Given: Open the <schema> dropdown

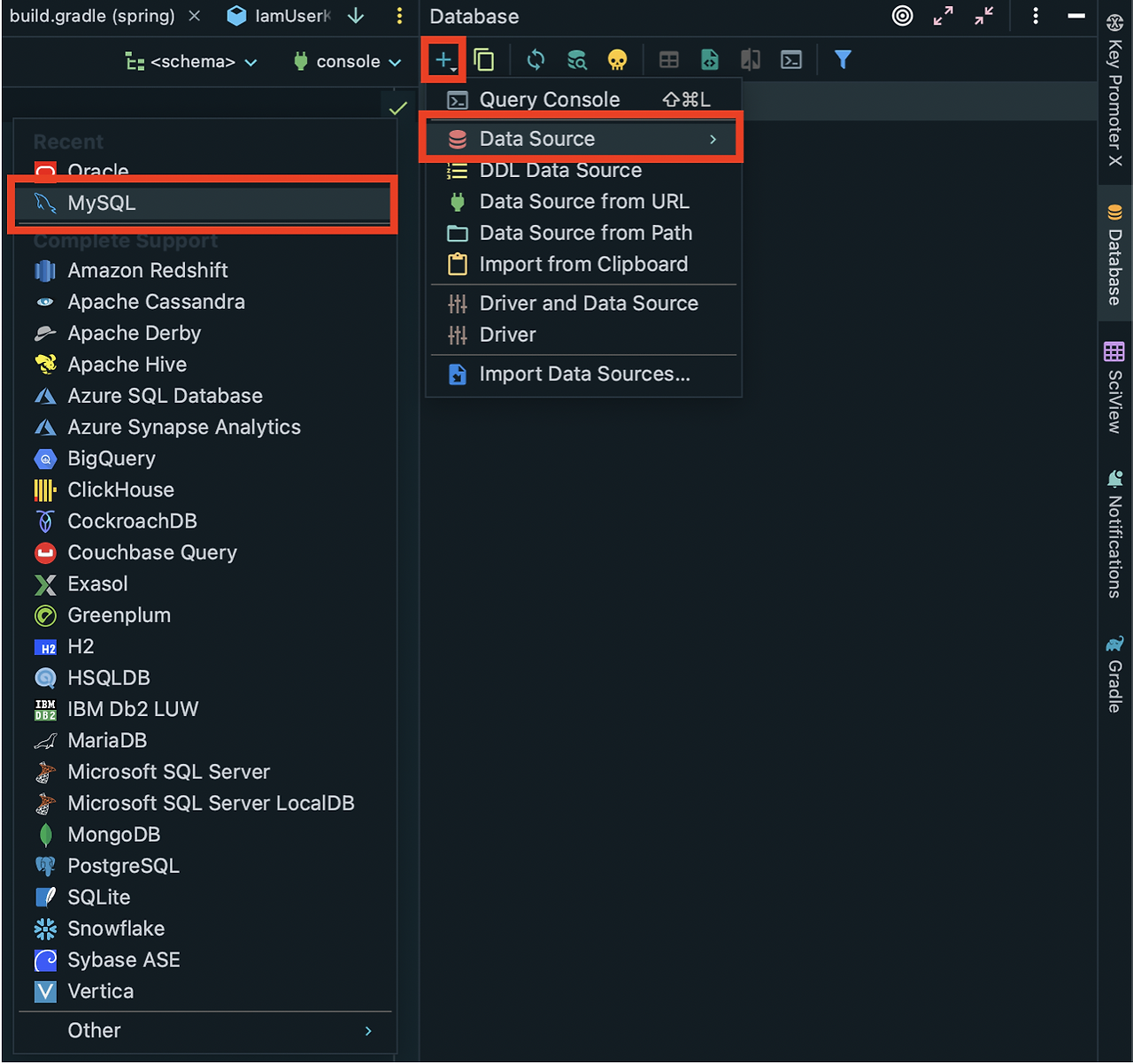Looking at the screenshot, I should [x=192, y=62].
